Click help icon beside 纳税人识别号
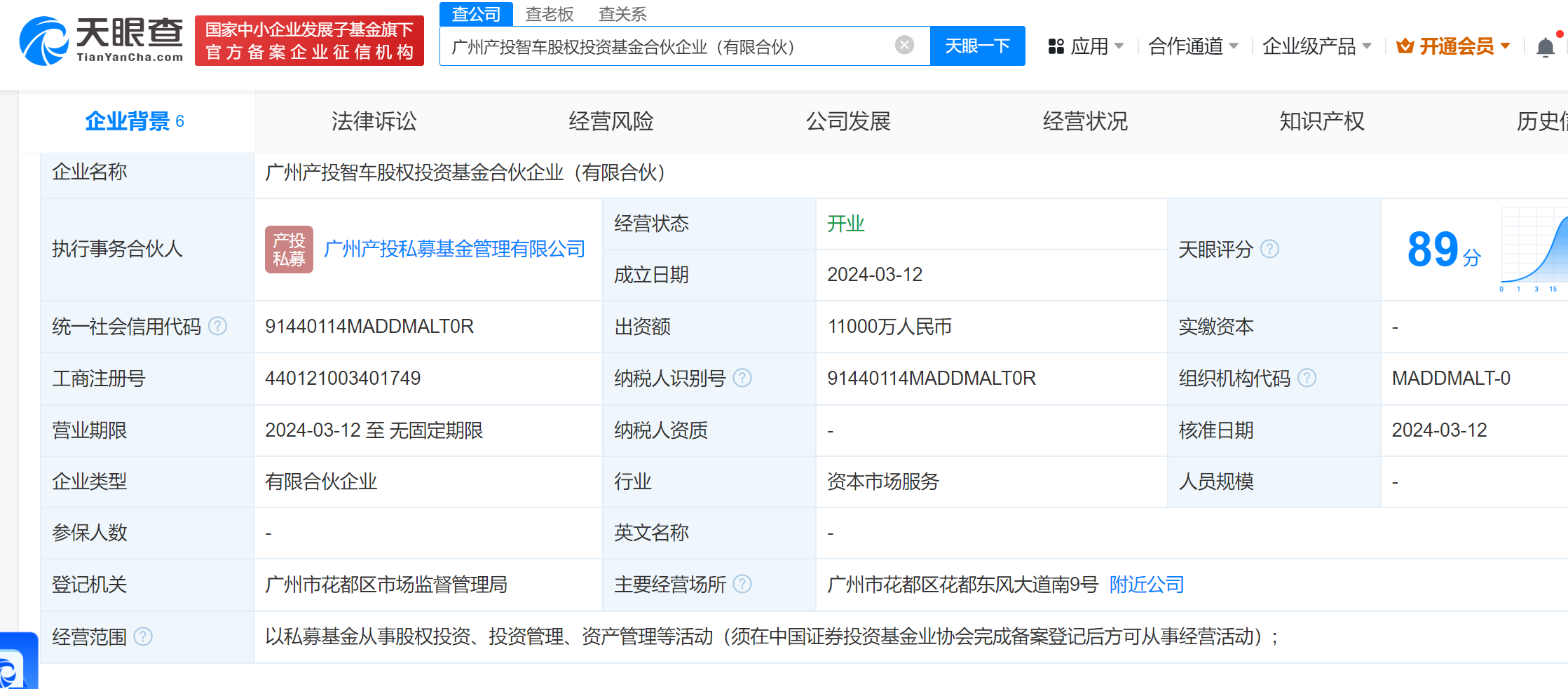1568x689 pixels. click(x=742, y=378)
